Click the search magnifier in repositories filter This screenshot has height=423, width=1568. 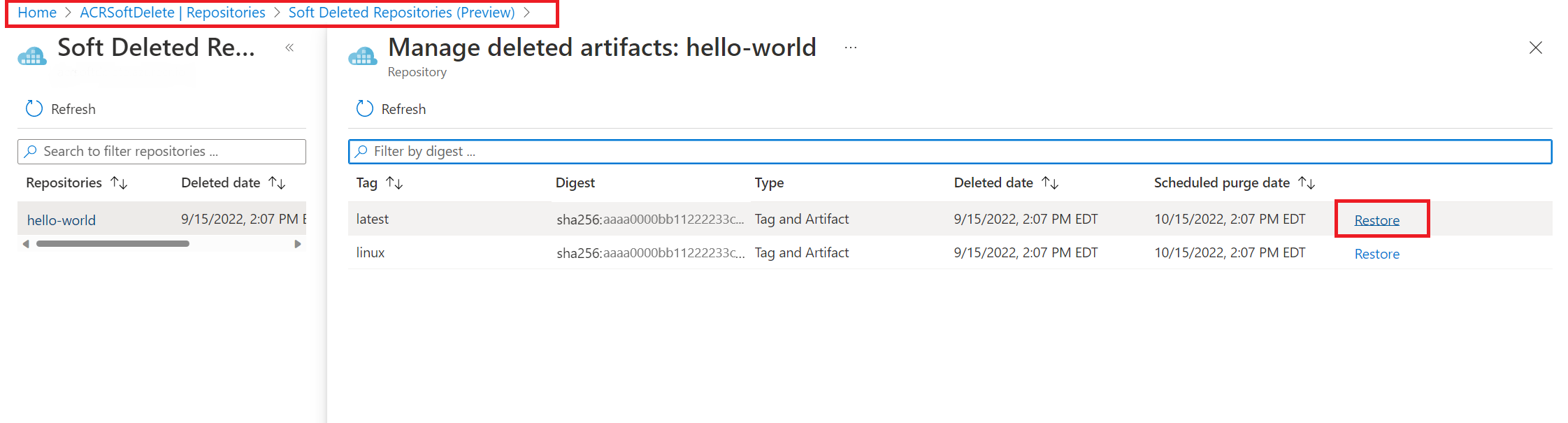click(x=31, y=151)
